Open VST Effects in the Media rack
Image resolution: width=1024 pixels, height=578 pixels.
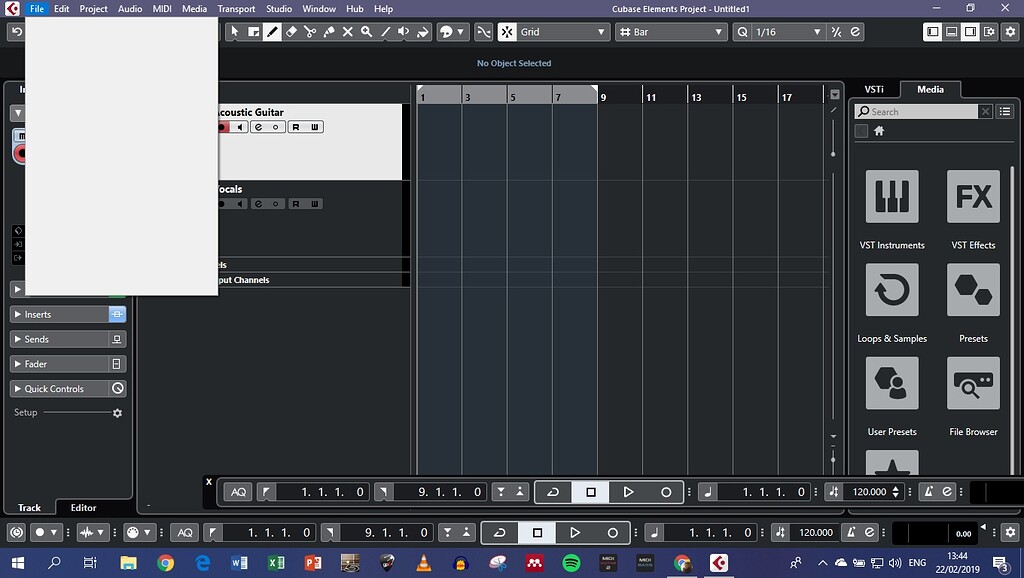click(x=971, y=196)
